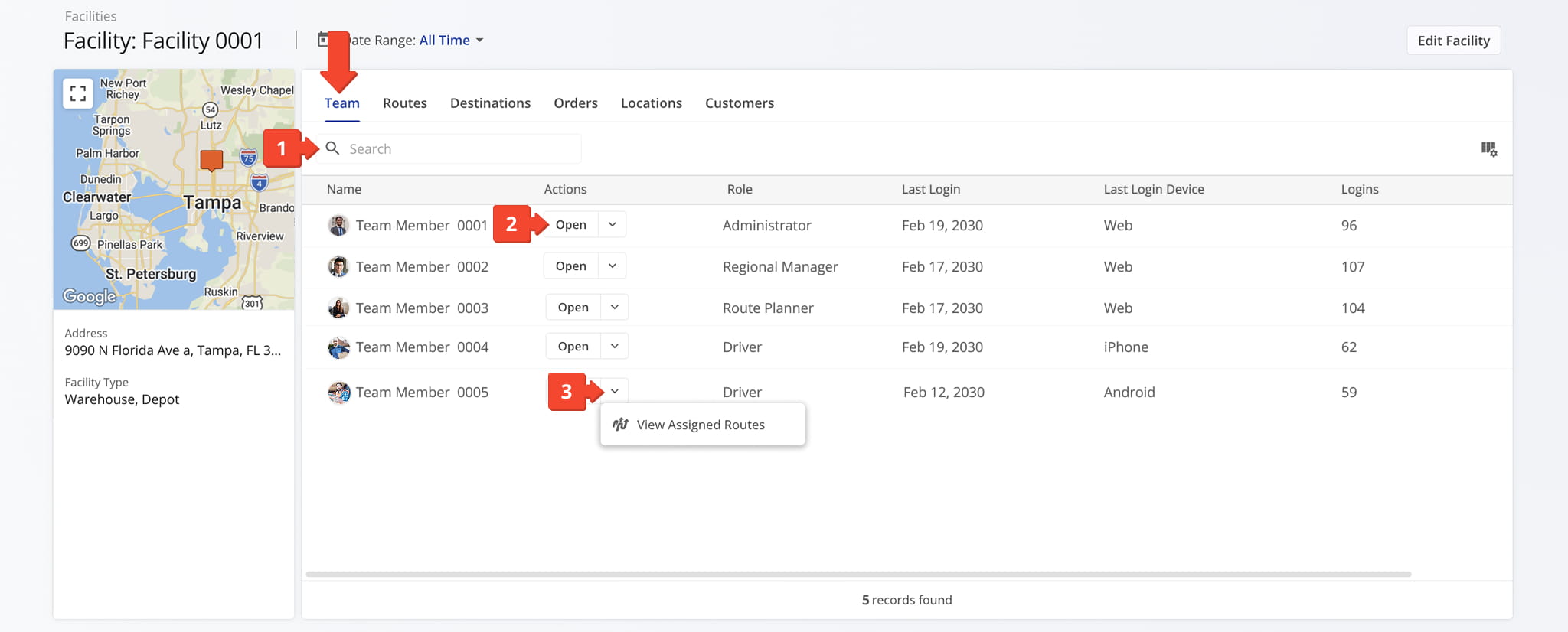Click the horizontal scrollbar under the table
The width and height of the screenshot is (1568, 632).
tap(857, 574)
